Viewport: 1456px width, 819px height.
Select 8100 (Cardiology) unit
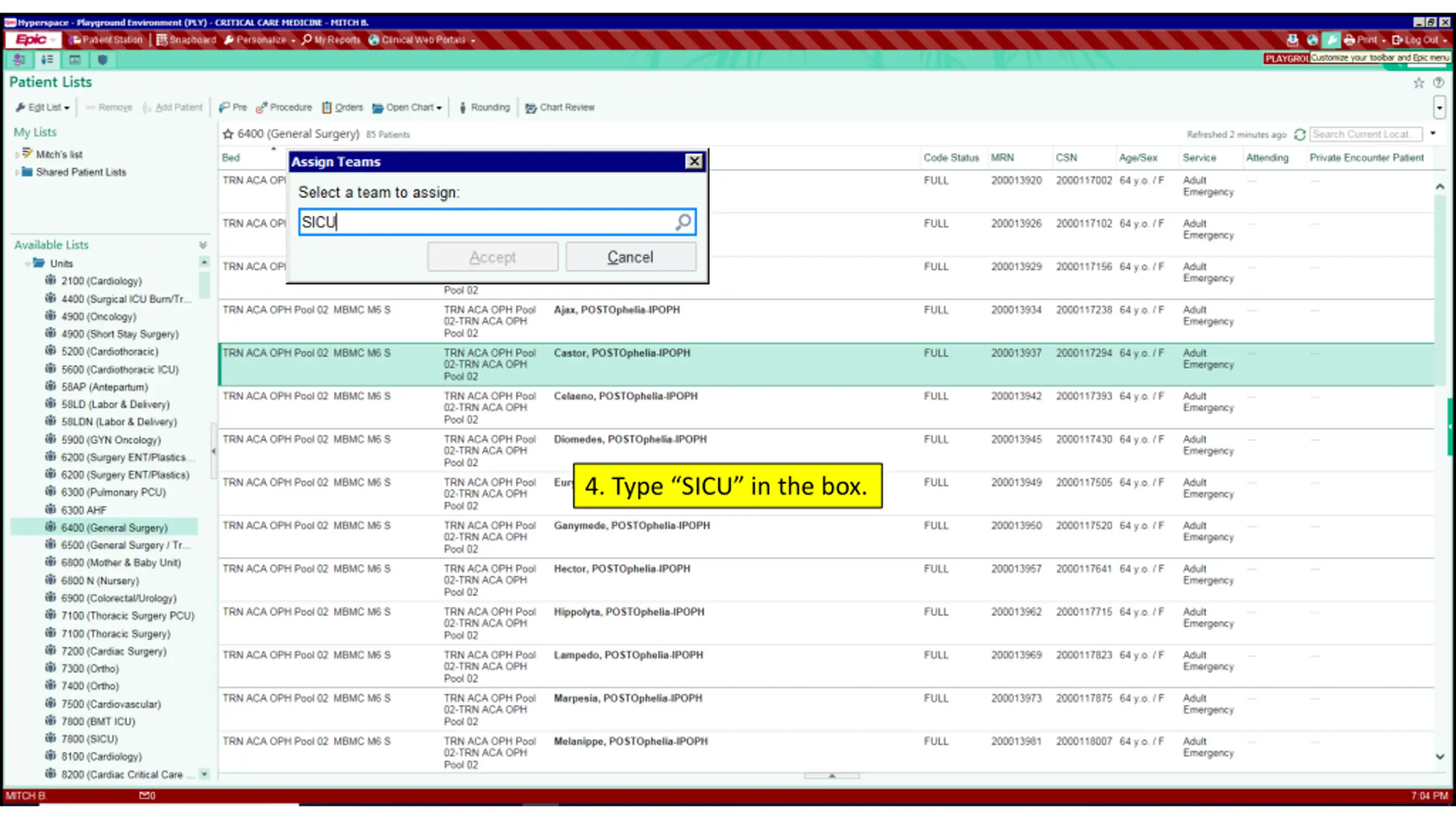(101, 756)
